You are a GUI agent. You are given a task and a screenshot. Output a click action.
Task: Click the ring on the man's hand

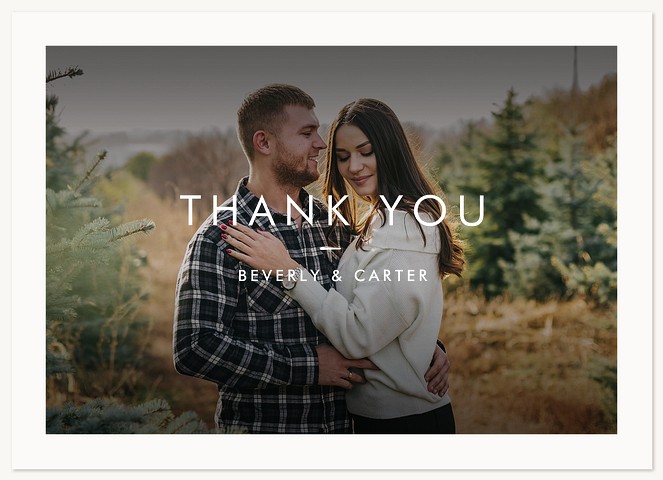click(x=349, y=374)
